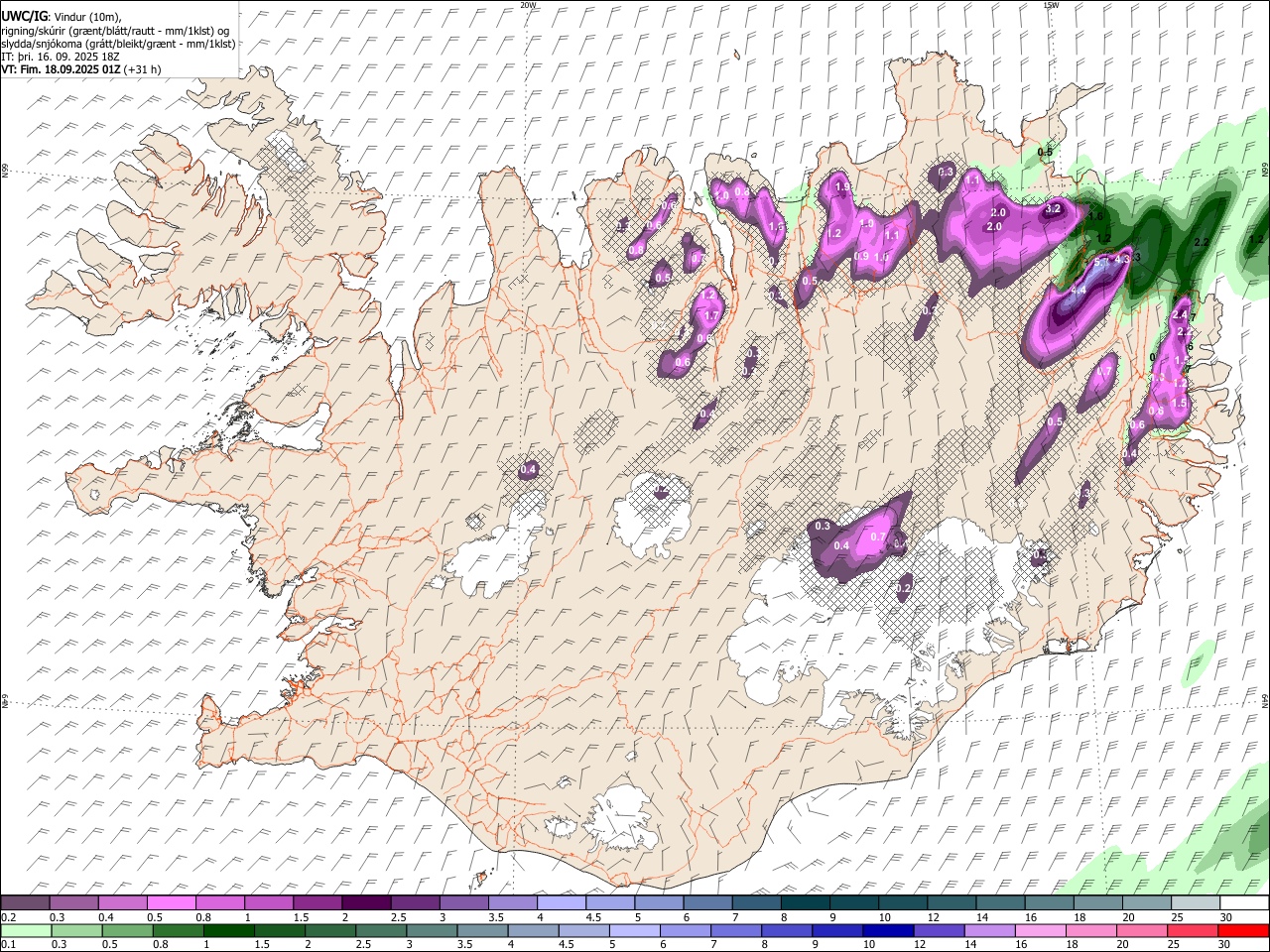Click the '20W' longitude label

pyautogui.click(x=528, y=5)
